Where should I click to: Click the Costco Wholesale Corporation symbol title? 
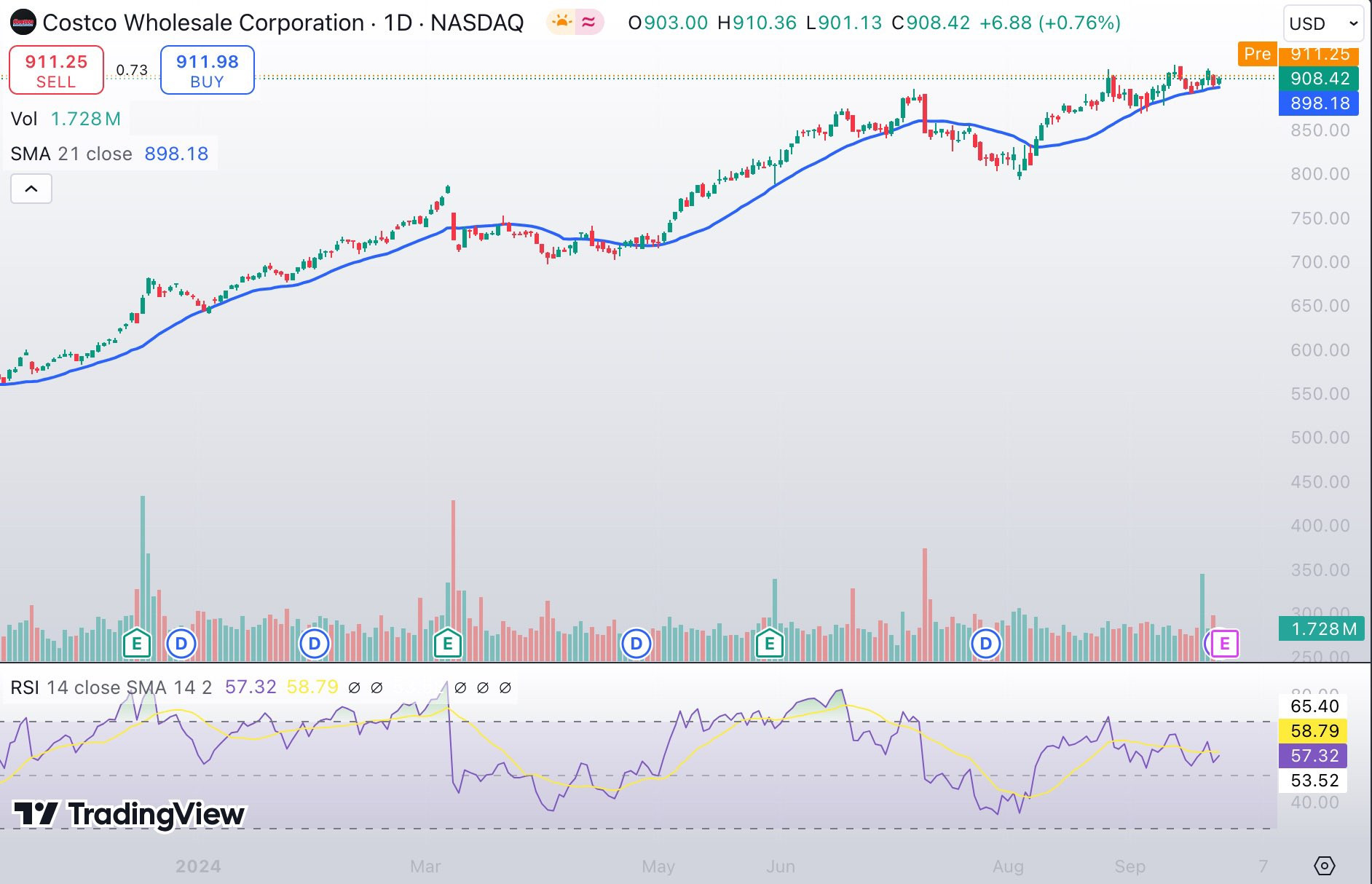click(x=203, y=23)
